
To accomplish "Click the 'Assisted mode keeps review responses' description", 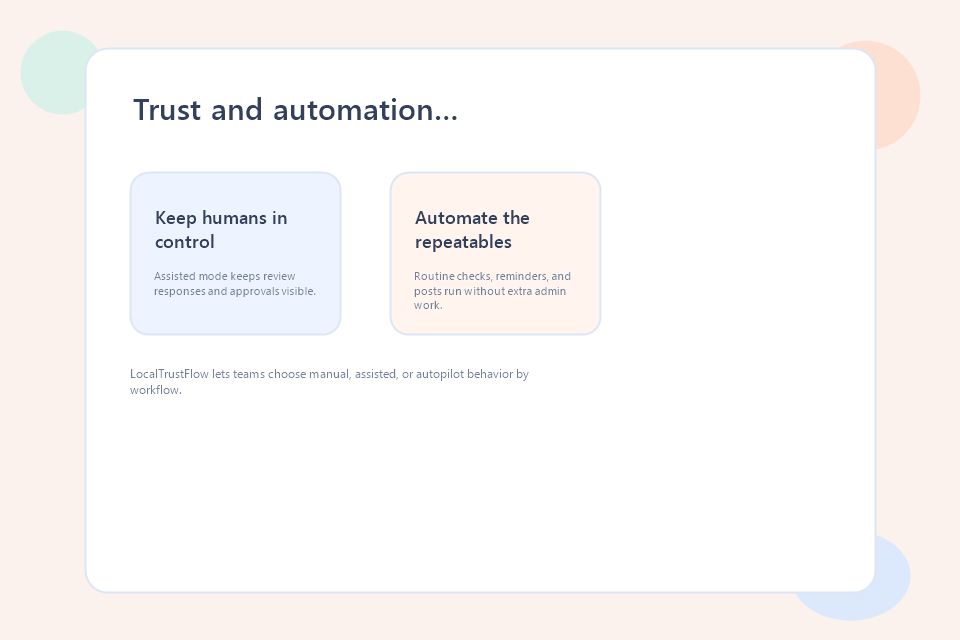I will pos(234,284).
